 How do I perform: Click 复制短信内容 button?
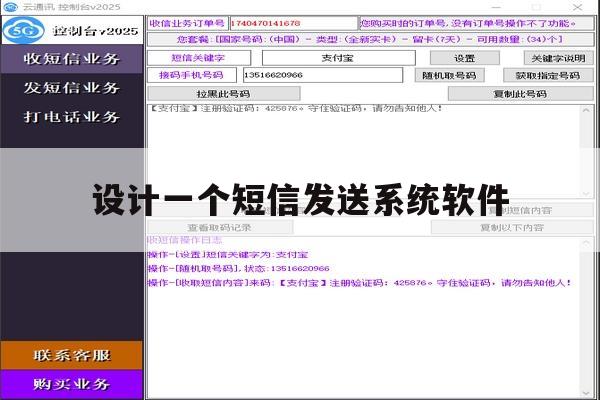tap(521, 210)
